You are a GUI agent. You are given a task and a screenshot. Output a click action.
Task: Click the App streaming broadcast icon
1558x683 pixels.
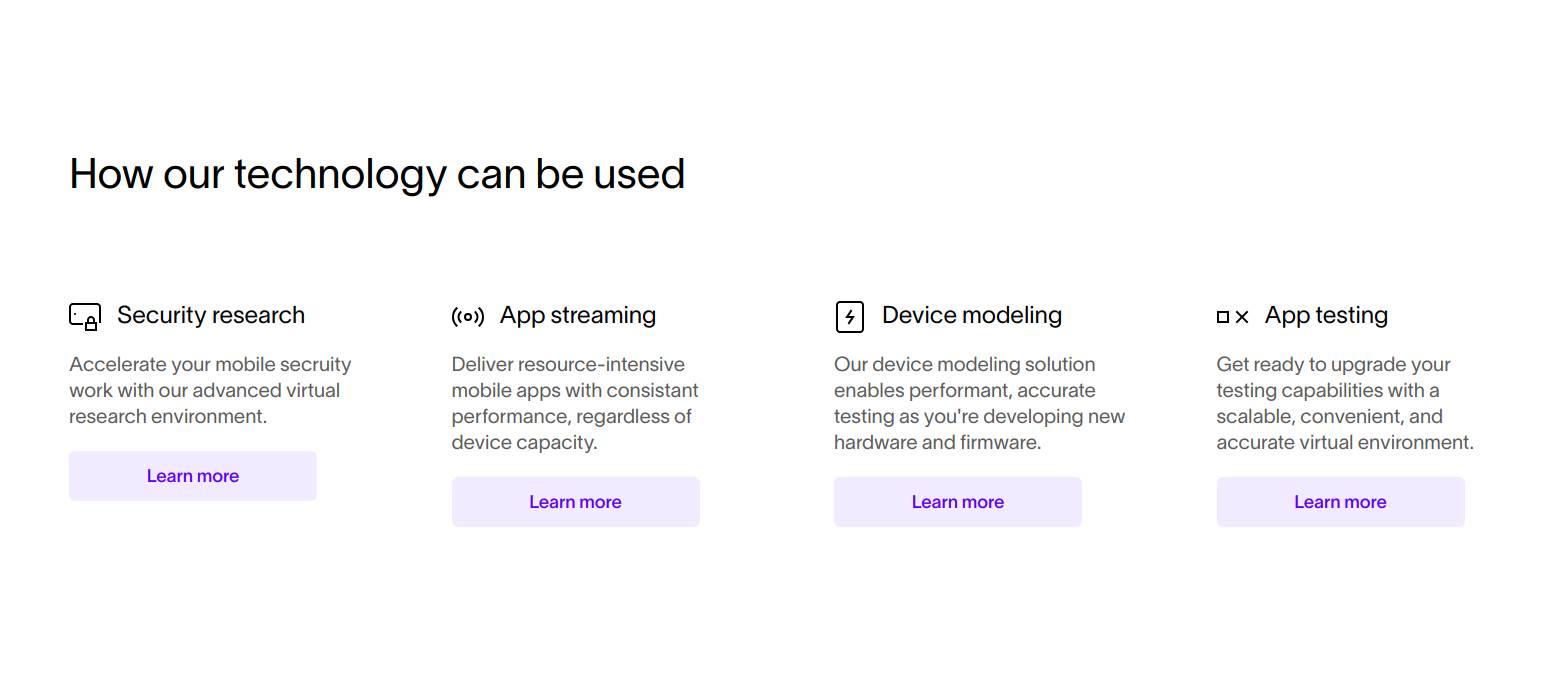pos(468,317)
